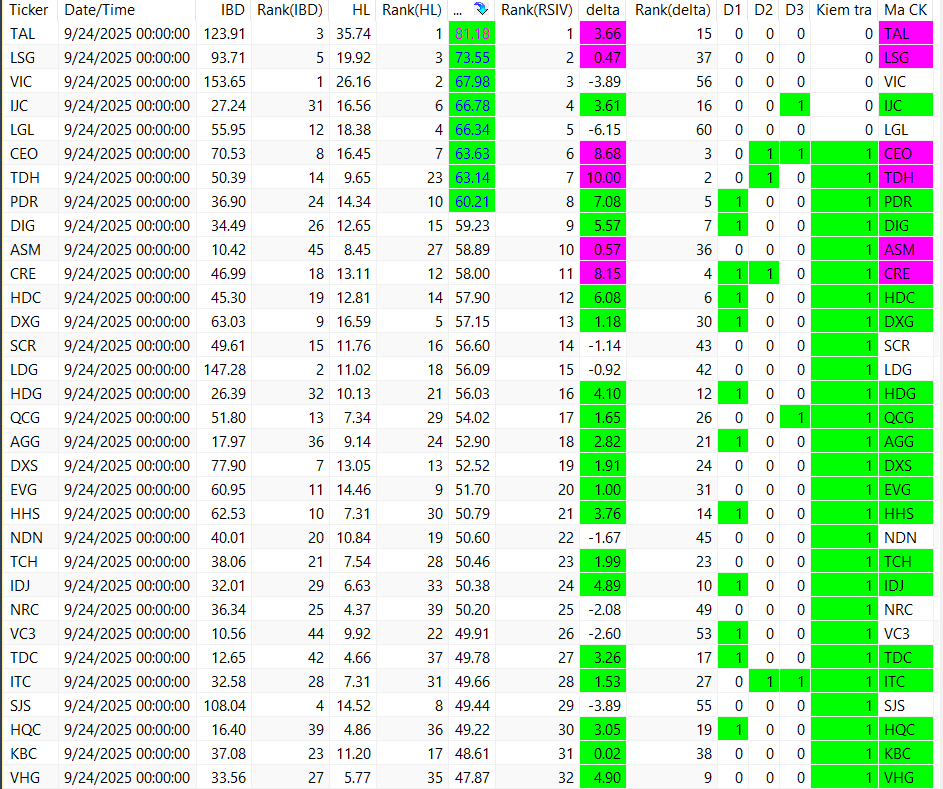943x789 pixels.
Task: Click the VHG ticker in Ticker column
Action: pos(25,778)
